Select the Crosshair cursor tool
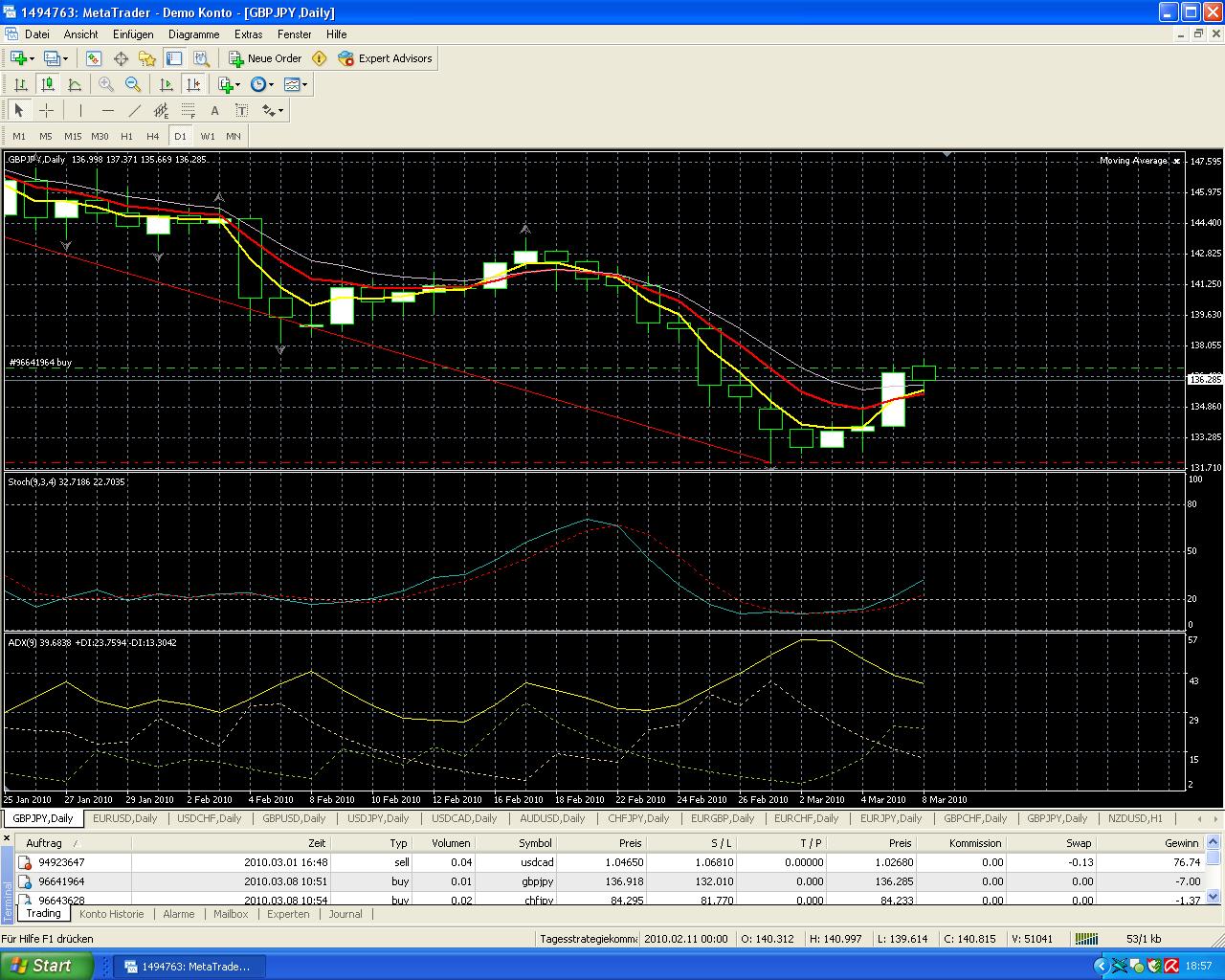1225x980 pixels. click(46, 110)
